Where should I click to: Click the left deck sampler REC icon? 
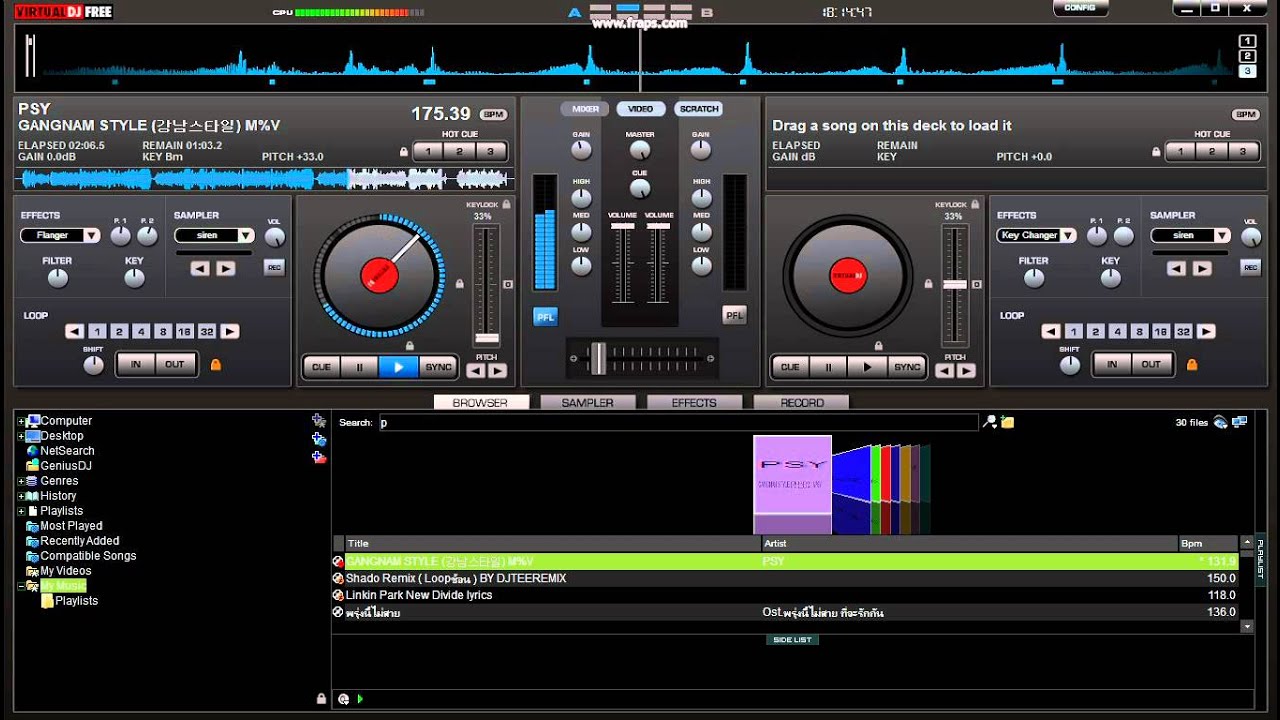[x=274, y=267]
